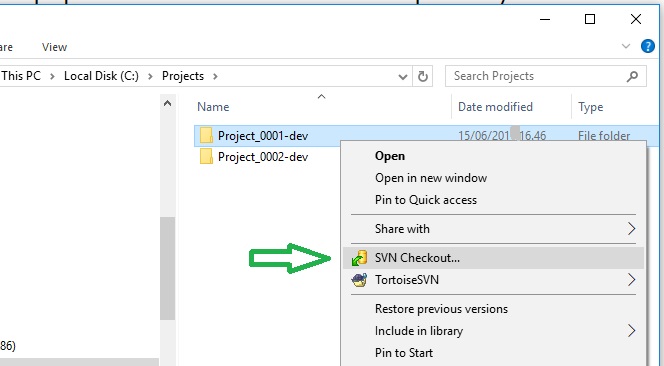Click the magnifier icon in Search Projects
The image size is (664, 366).
632,76
